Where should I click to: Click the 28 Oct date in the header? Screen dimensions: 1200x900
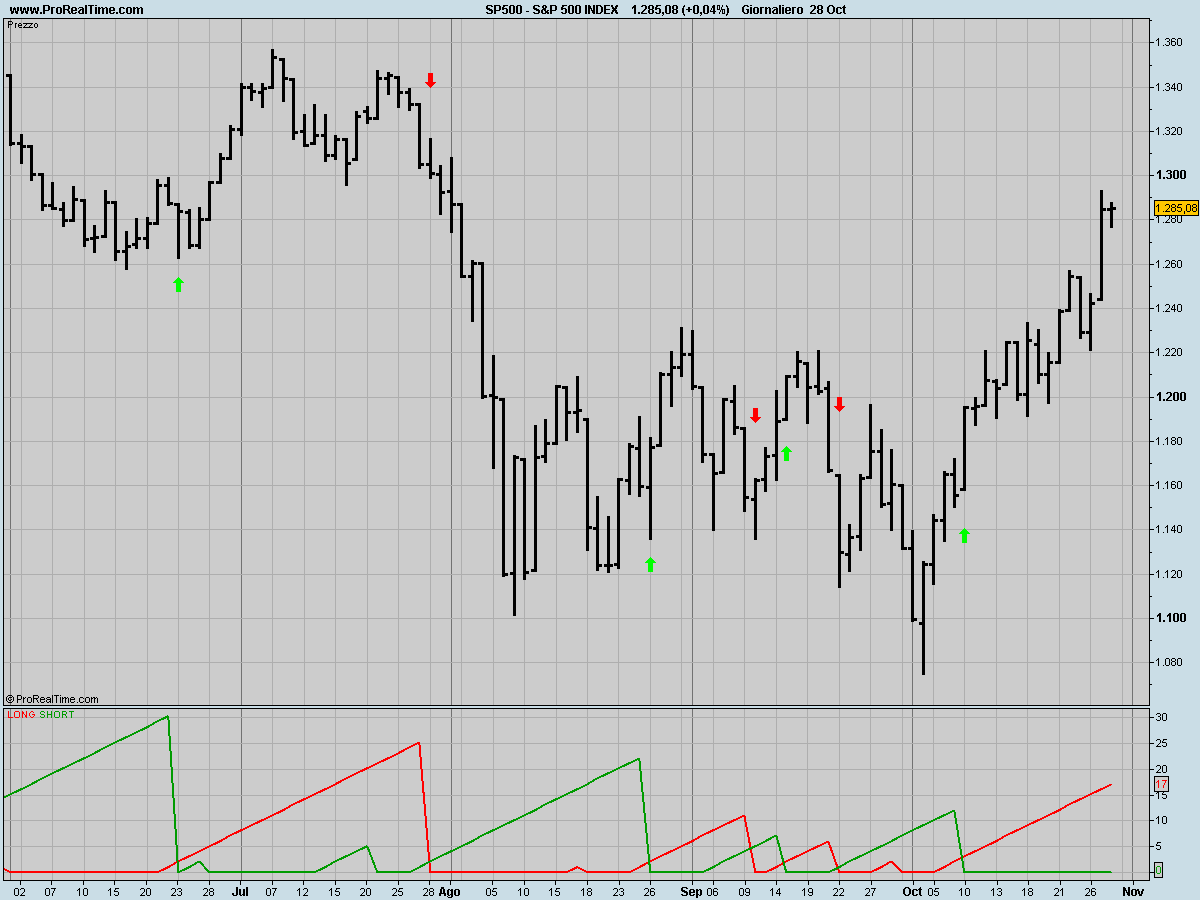829,10
